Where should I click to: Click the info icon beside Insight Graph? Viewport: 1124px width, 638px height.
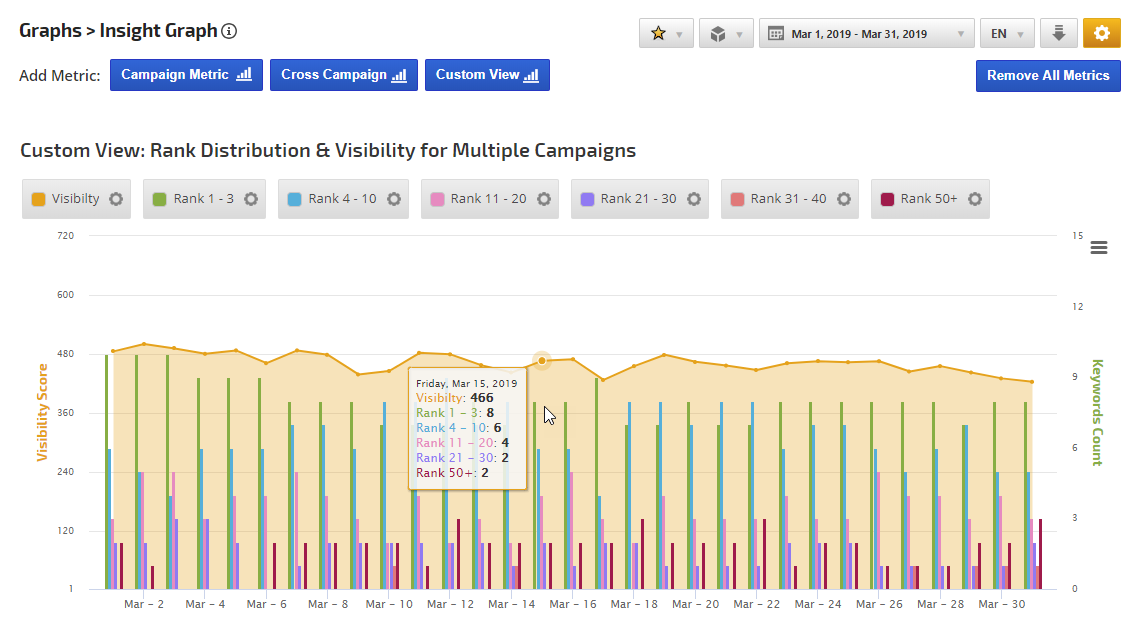pos(229,31)
